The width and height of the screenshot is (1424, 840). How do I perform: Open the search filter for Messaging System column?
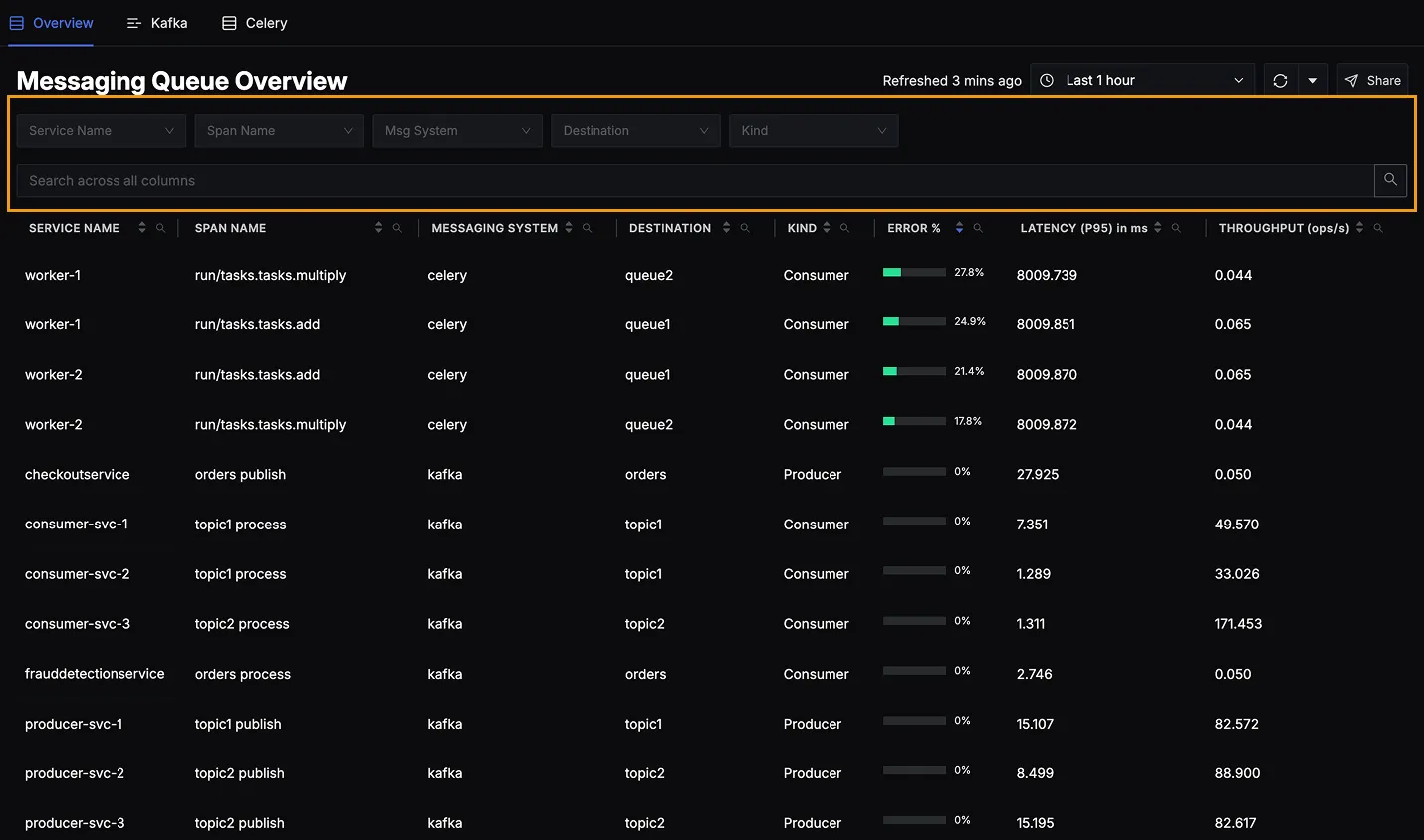tap(588, 228)
